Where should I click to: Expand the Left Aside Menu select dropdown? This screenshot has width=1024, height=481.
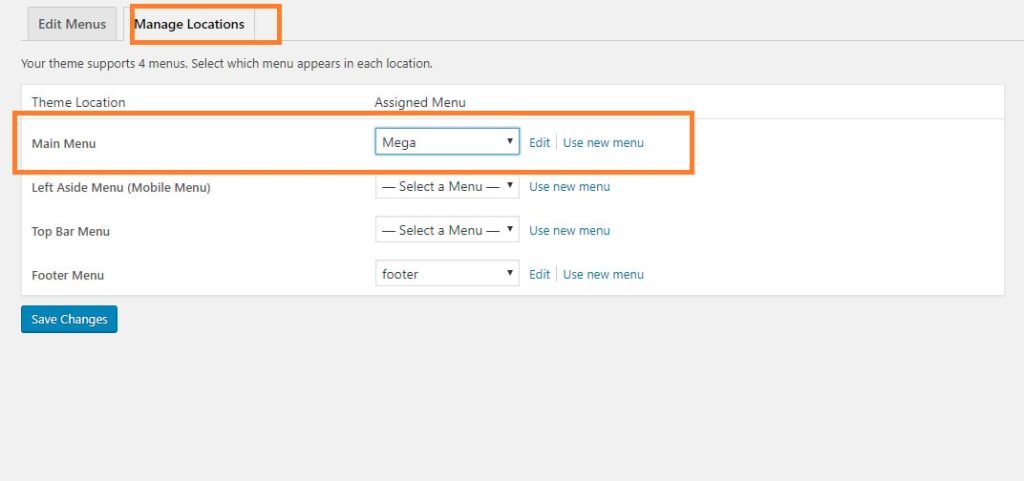447,186
